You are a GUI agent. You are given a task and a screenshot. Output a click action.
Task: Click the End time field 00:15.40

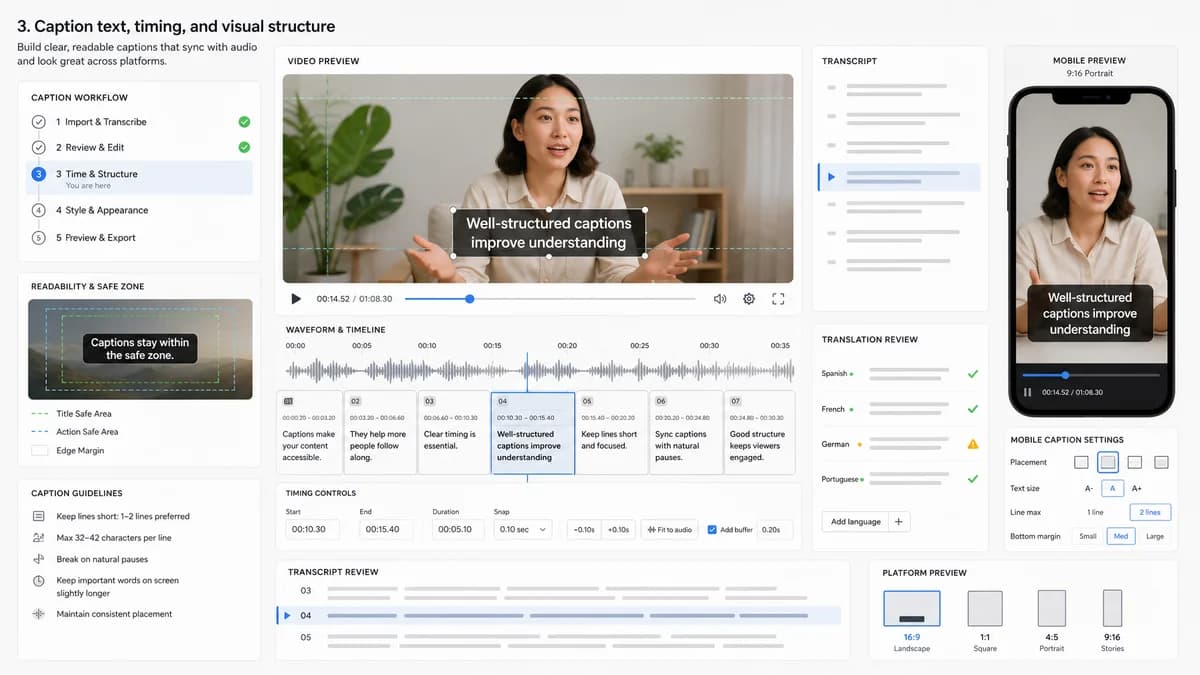[x=385, y=529]
